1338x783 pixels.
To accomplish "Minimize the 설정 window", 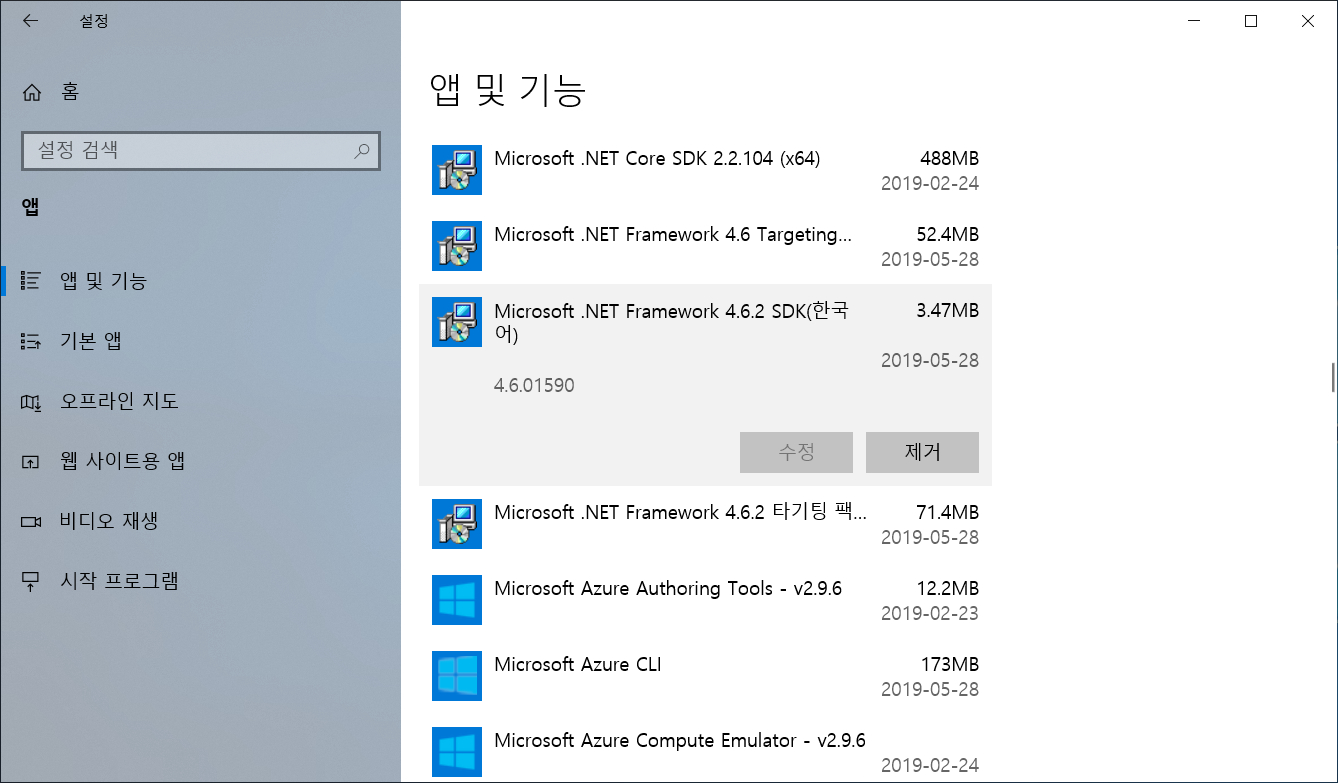I will 1192,21.
